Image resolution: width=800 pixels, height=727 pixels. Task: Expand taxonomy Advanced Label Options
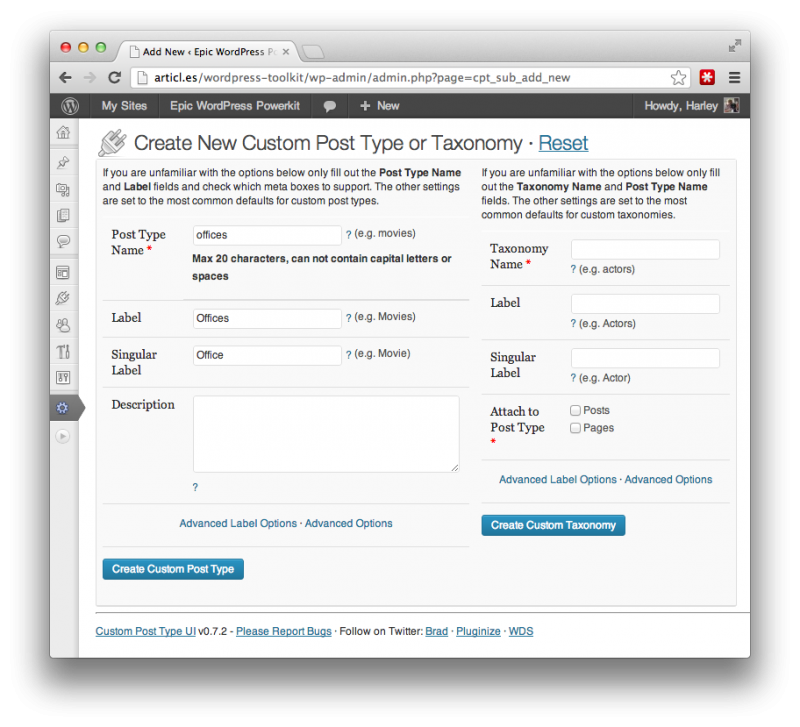click(558, 480)
